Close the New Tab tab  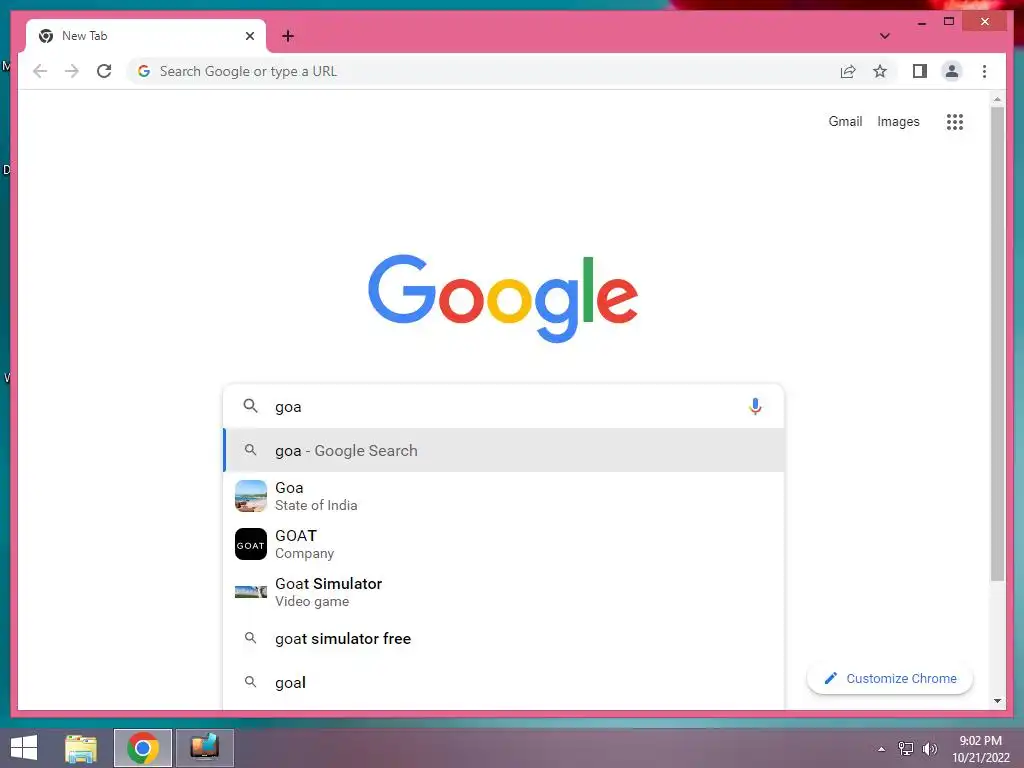[x=249, y=36]
